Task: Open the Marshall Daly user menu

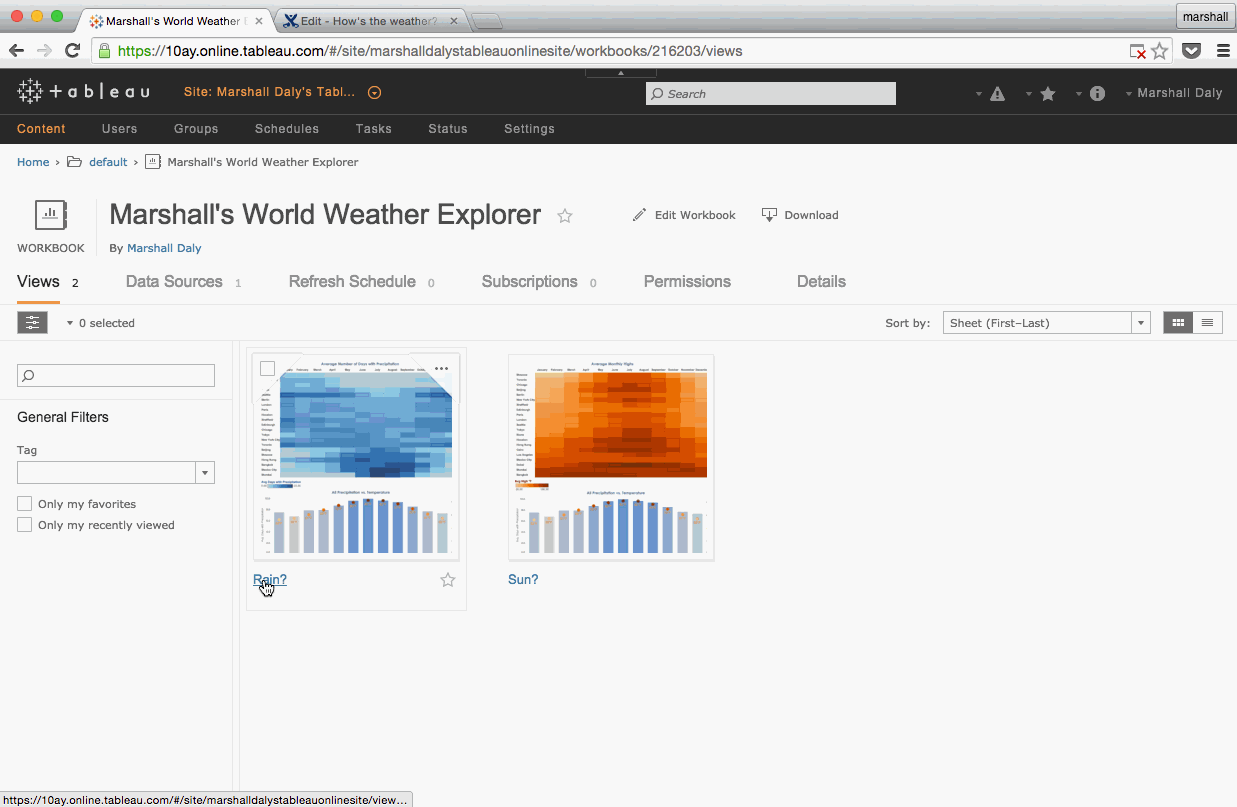Action: [x=1173, y=93]
